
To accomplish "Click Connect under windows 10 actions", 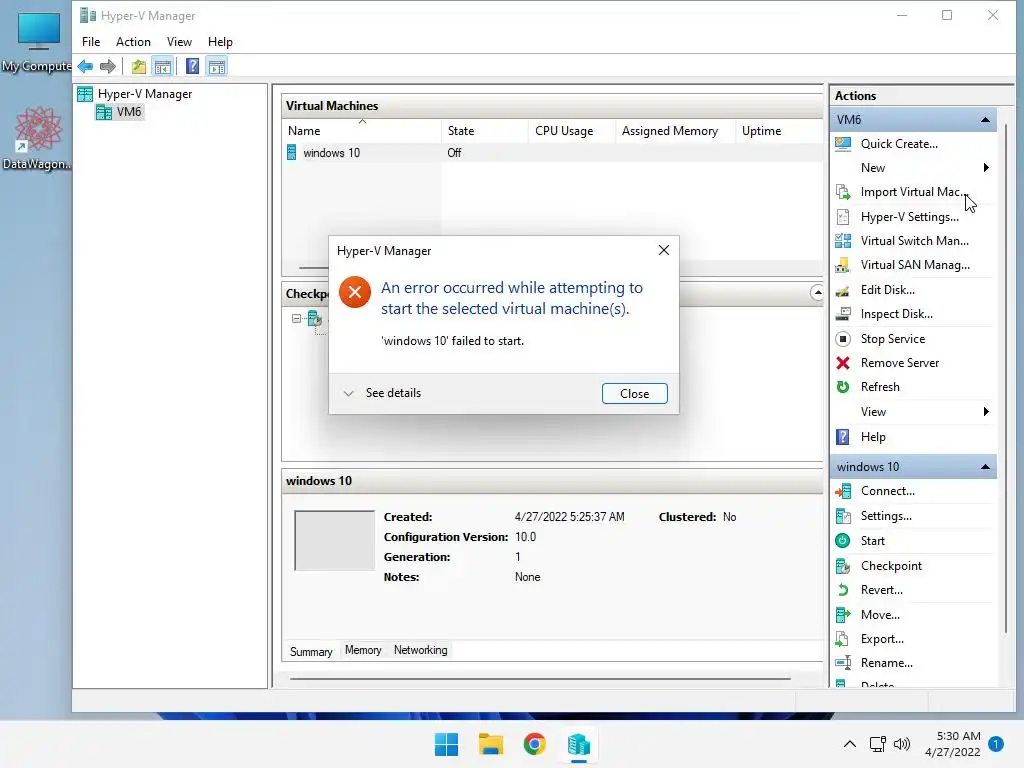I will coord(888,491).
